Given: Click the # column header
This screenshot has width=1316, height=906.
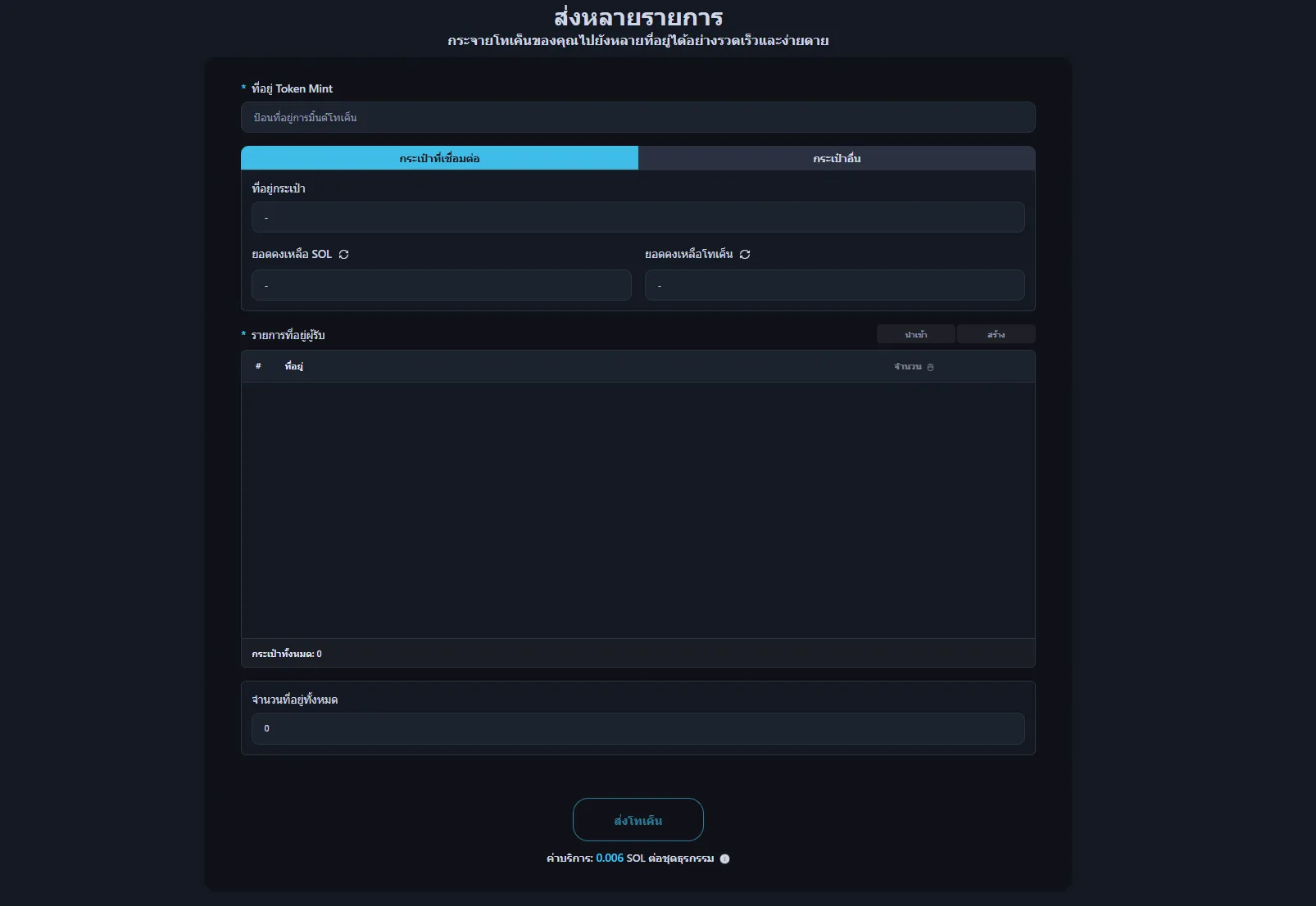Looking at the screenshot, I should click(258, 366).
